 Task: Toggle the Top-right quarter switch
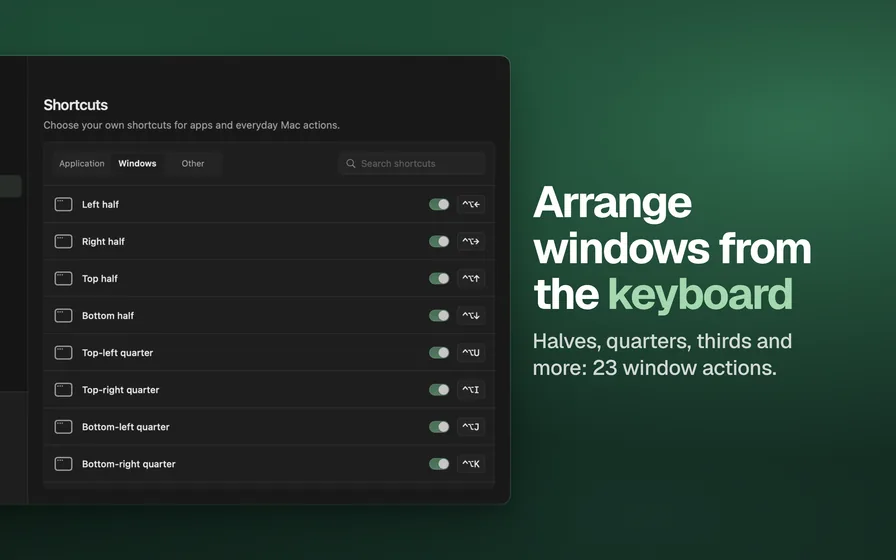pyautogui.click(x=439, y=390)
